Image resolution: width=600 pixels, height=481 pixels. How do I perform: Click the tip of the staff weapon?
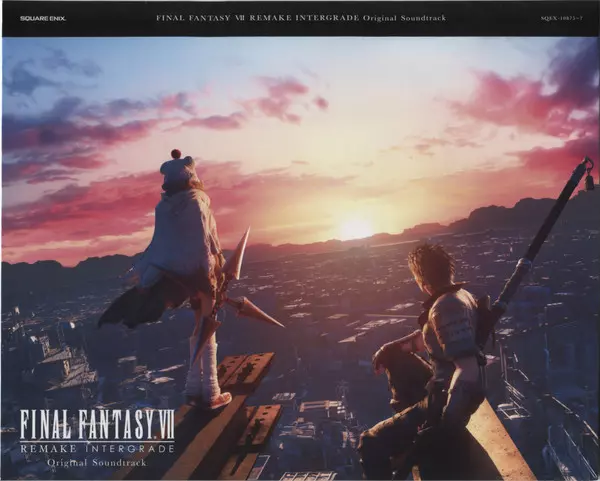[586, 165]
